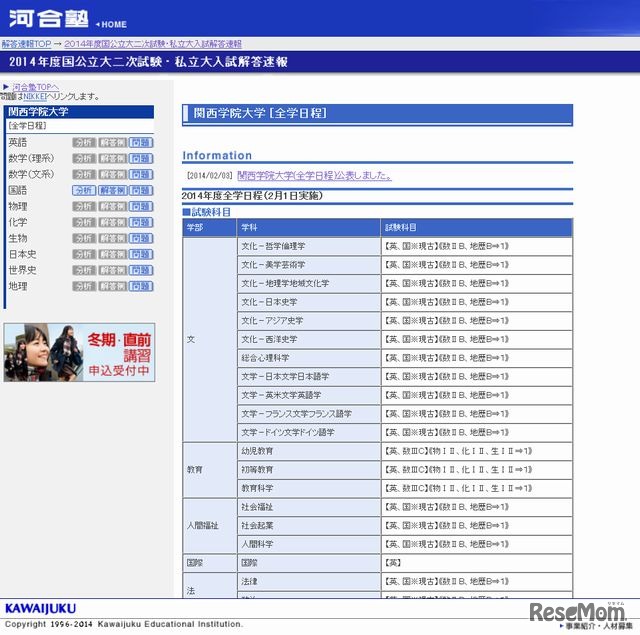Open the 解答例 button for 国語
Image resolution: width=640 pixels, height=635 pixels.
click(113, 190)
